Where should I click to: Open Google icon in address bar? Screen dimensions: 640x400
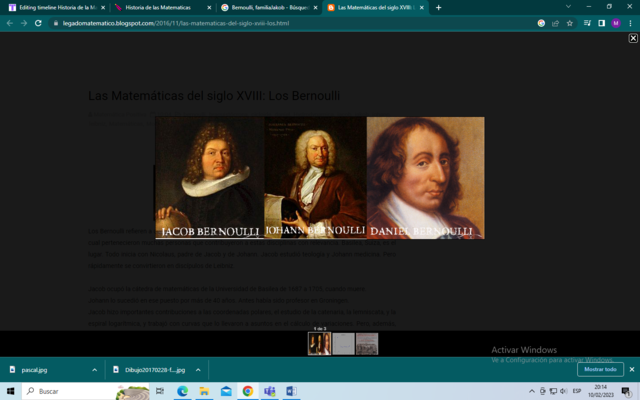tap(541, 23)
